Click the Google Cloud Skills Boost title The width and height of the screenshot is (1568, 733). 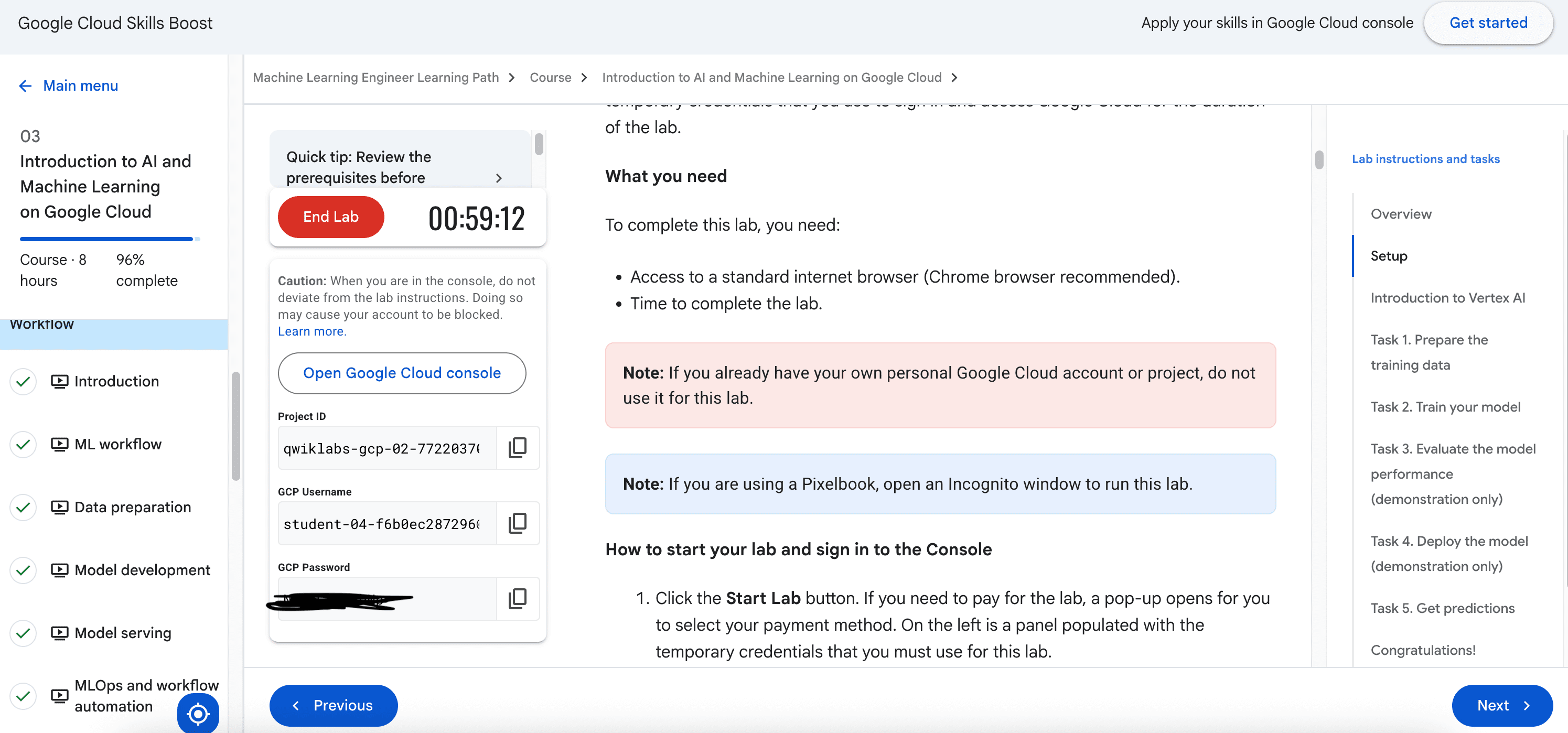115,23
